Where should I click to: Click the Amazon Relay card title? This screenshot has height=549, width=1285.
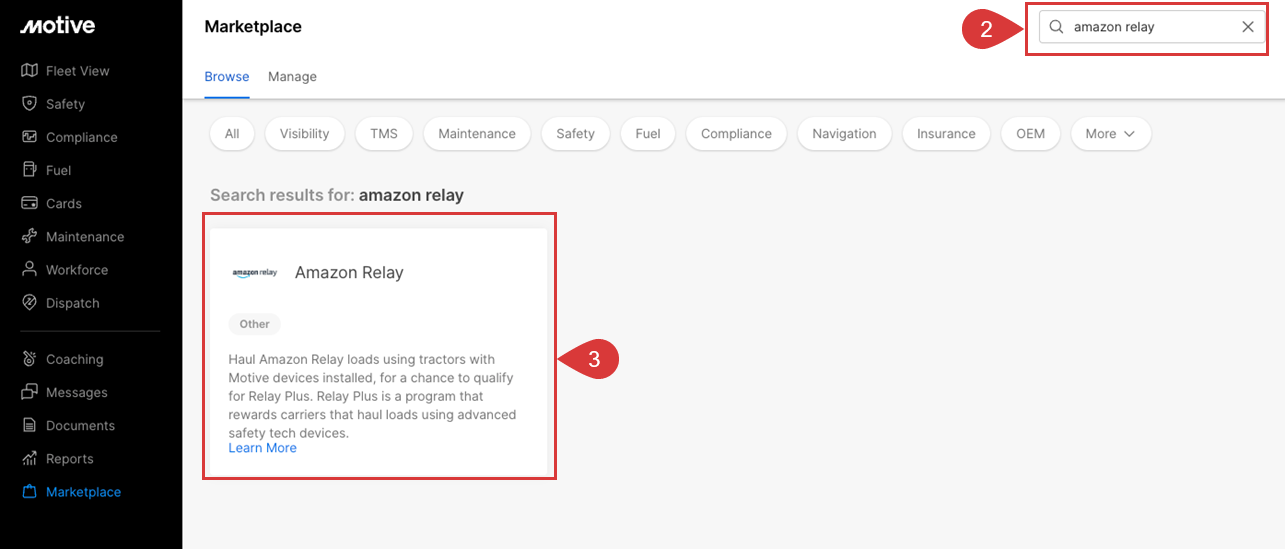pyautogui.click(x=349, y=272)
